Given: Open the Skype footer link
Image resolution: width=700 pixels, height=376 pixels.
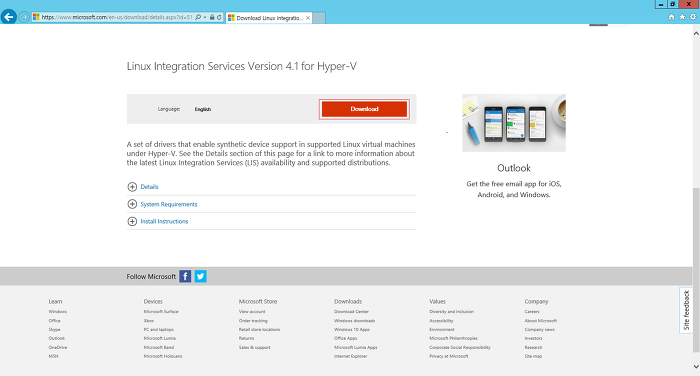Looking at the screenshot, I should tap(54, 330).
